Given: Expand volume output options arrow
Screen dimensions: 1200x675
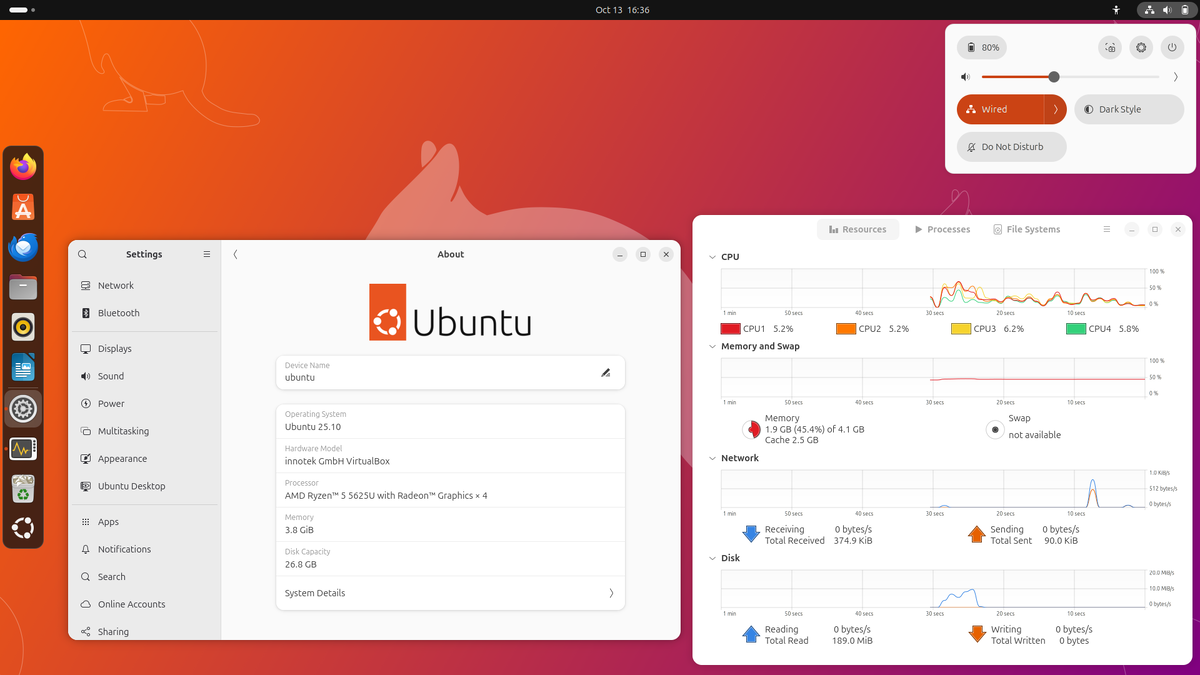Looking at the screenshot, I should 1175,77.
